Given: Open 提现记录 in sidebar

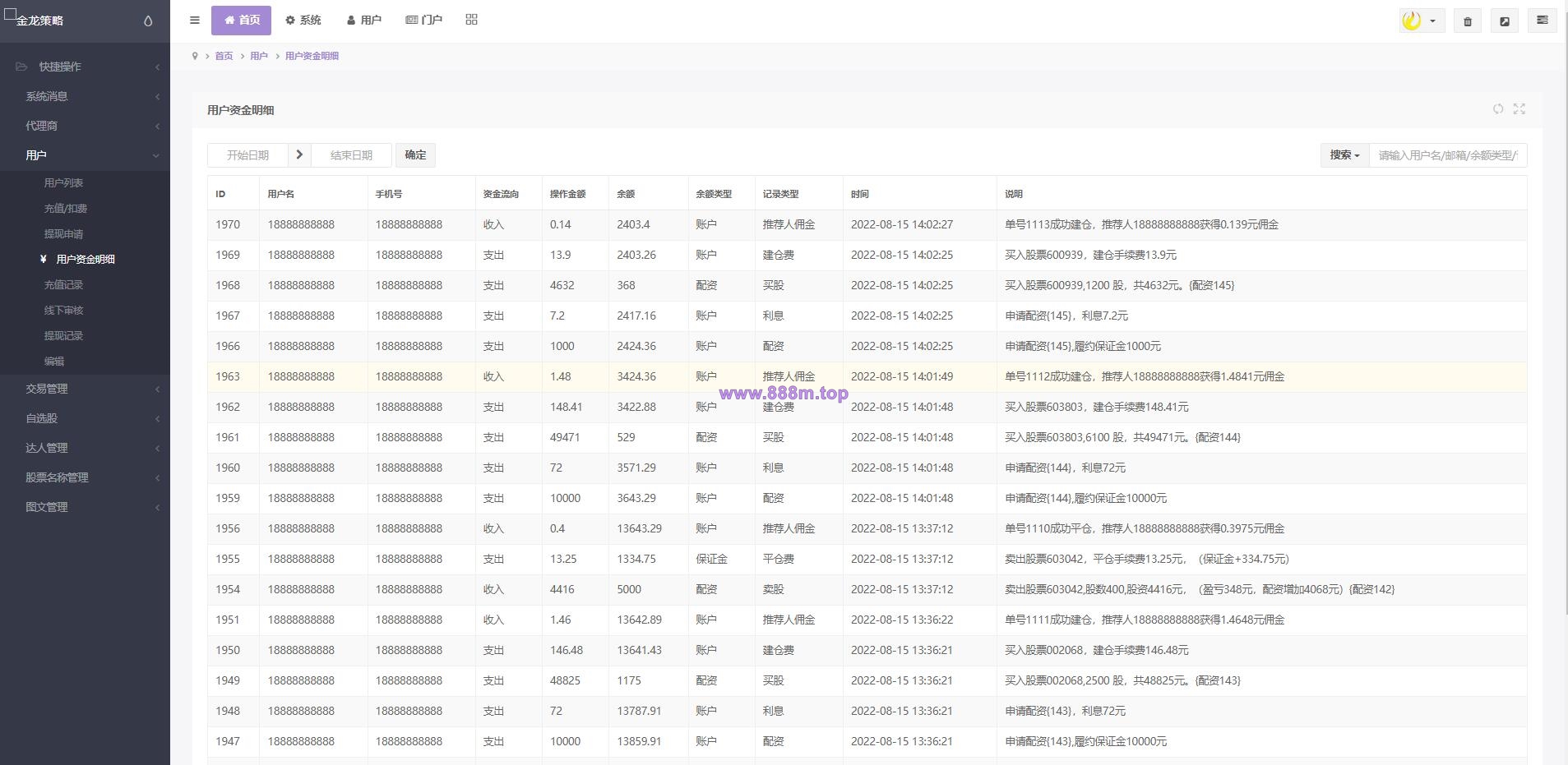Looking at the screenshot, I should pyautogui.click(x=63, y=336).
